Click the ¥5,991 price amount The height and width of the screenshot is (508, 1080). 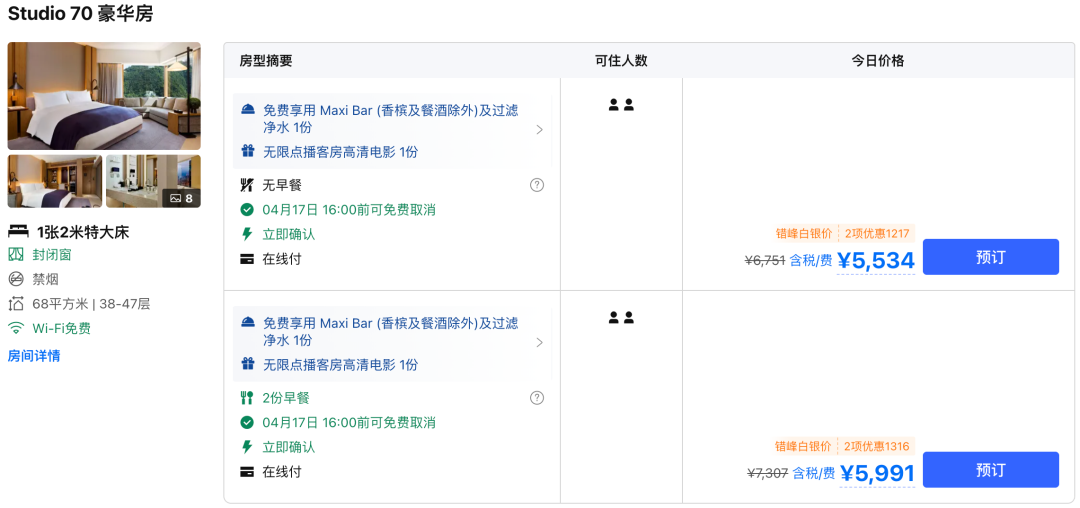[x=877, y=474]
